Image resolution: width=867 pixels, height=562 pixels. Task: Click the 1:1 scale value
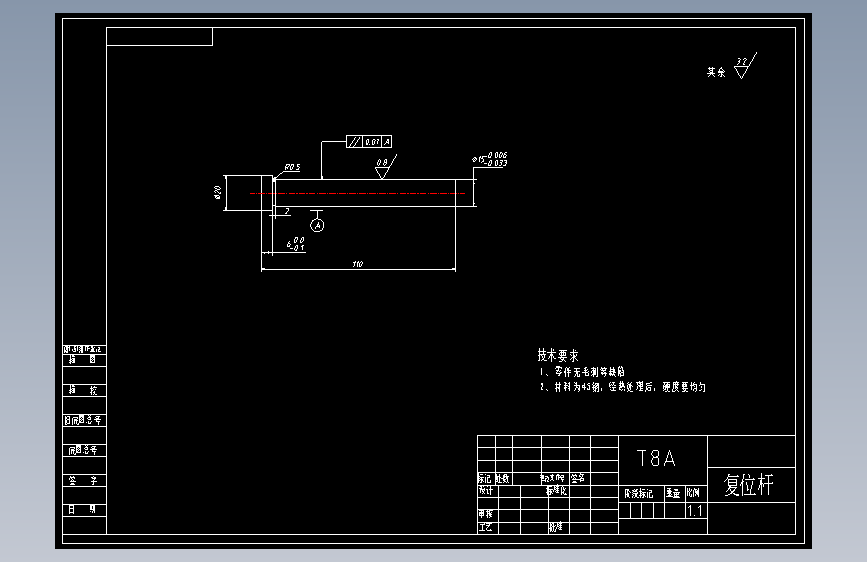[x=695, y=511]
